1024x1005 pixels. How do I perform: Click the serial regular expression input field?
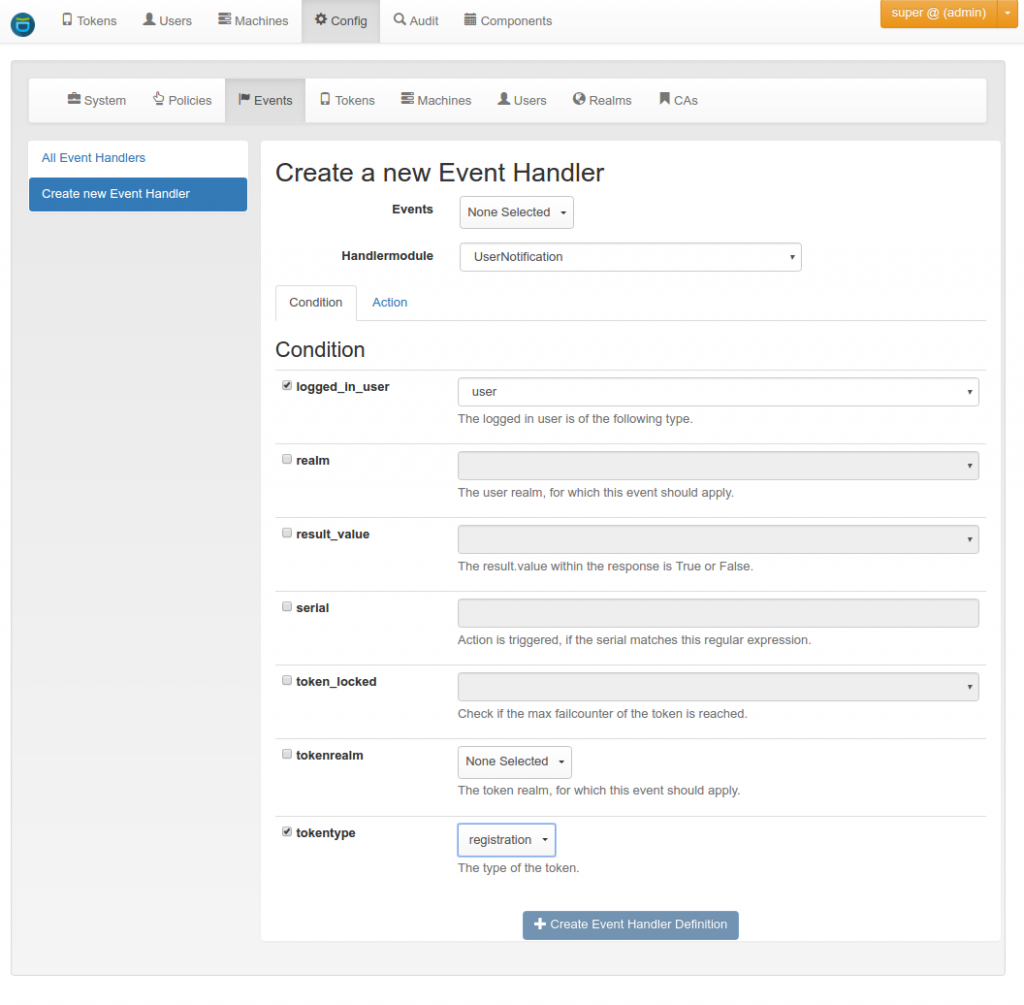pos(718,613)
